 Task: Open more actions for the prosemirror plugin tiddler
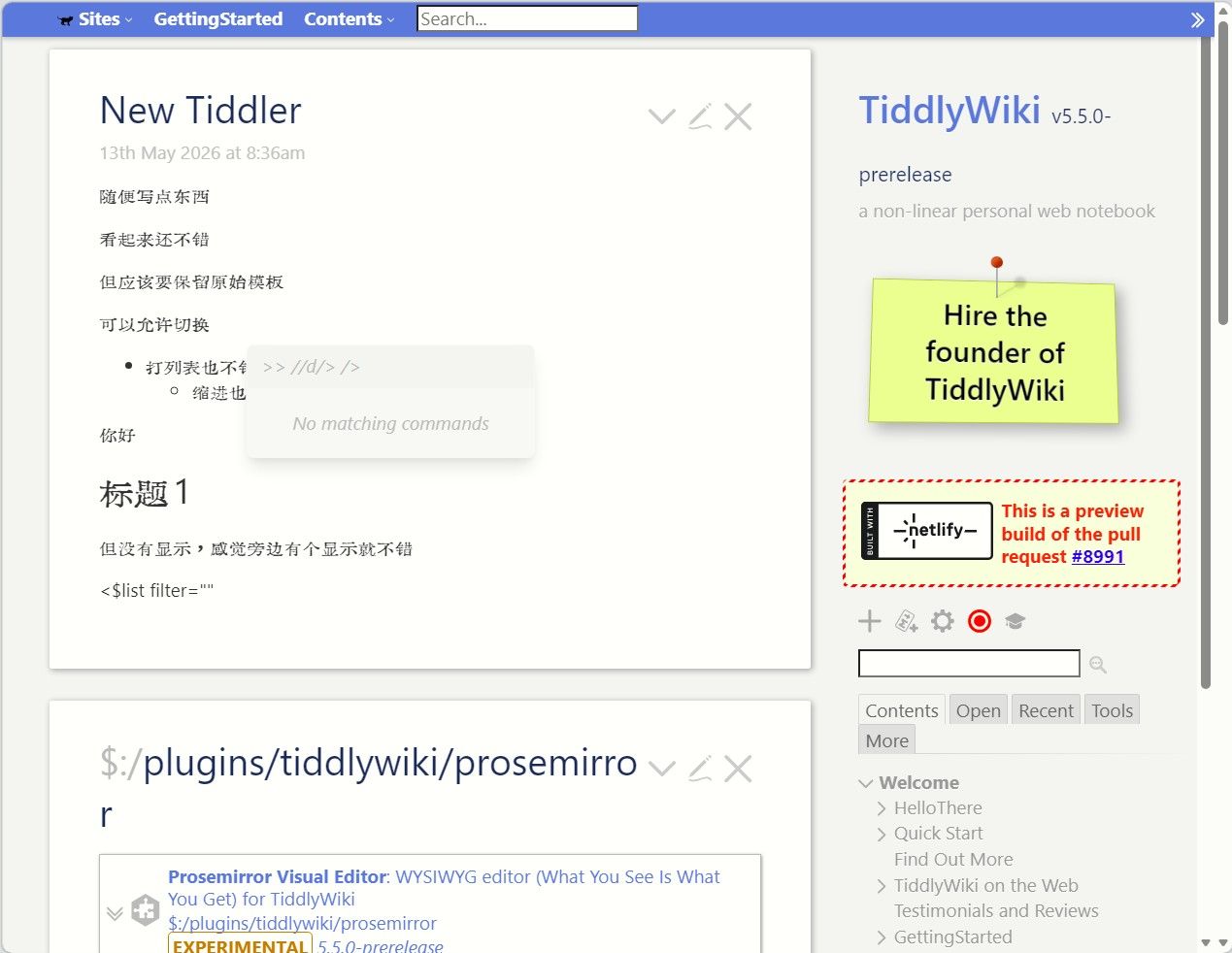coord(662,769)
